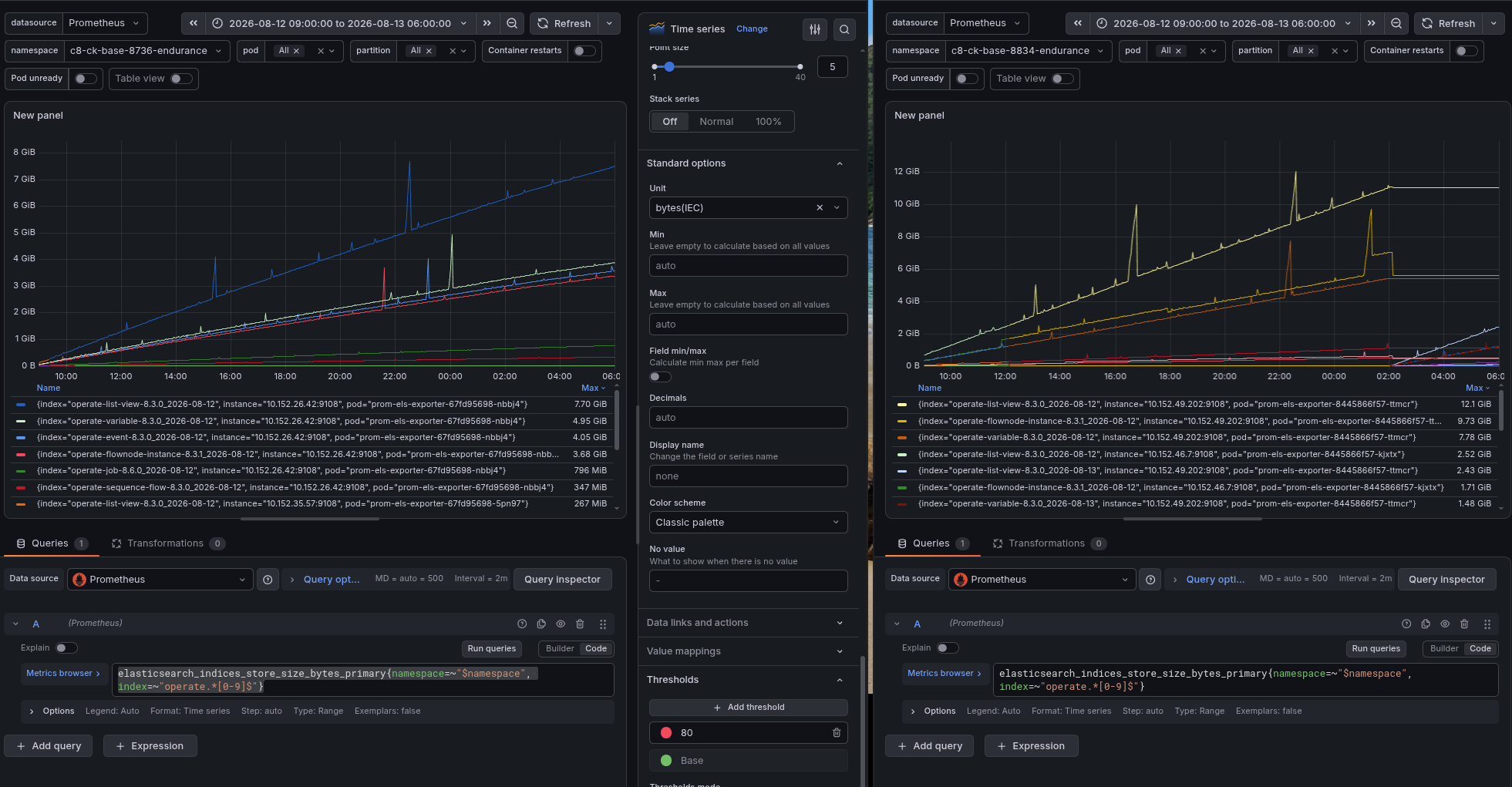Image resolution: width=1512 pixels, height=787 pixels.
Task: Shift time range backward in right window
Action: (x=1078, y=23)
